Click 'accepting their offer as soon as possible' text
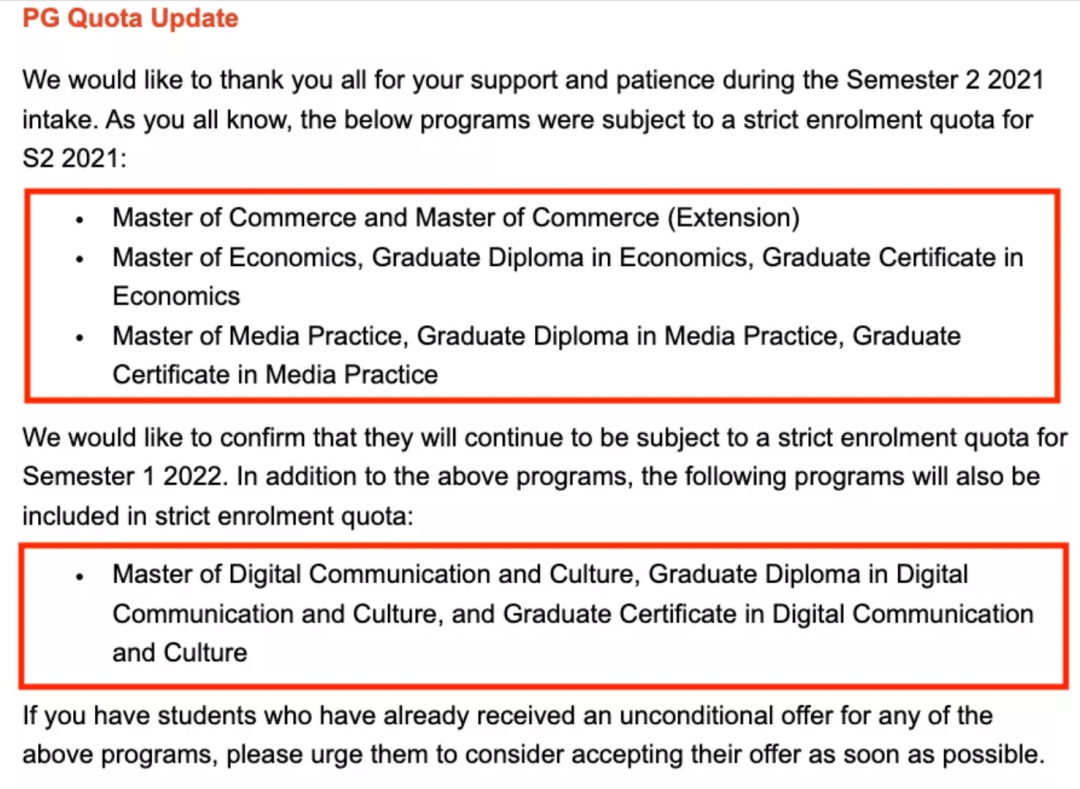 coord(805,755)
